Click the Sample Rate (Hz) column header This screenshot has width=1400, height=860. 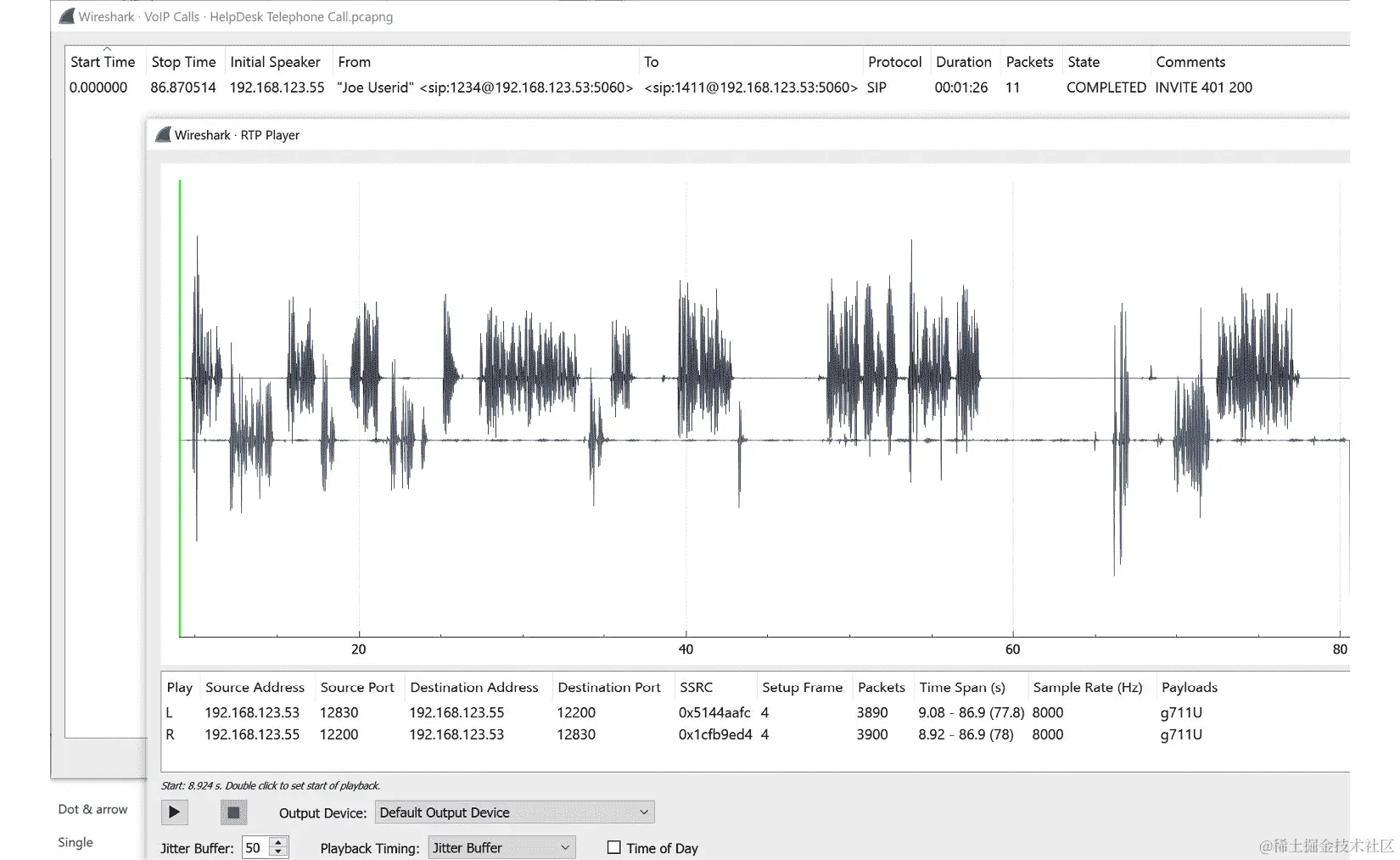point(1088,687)
